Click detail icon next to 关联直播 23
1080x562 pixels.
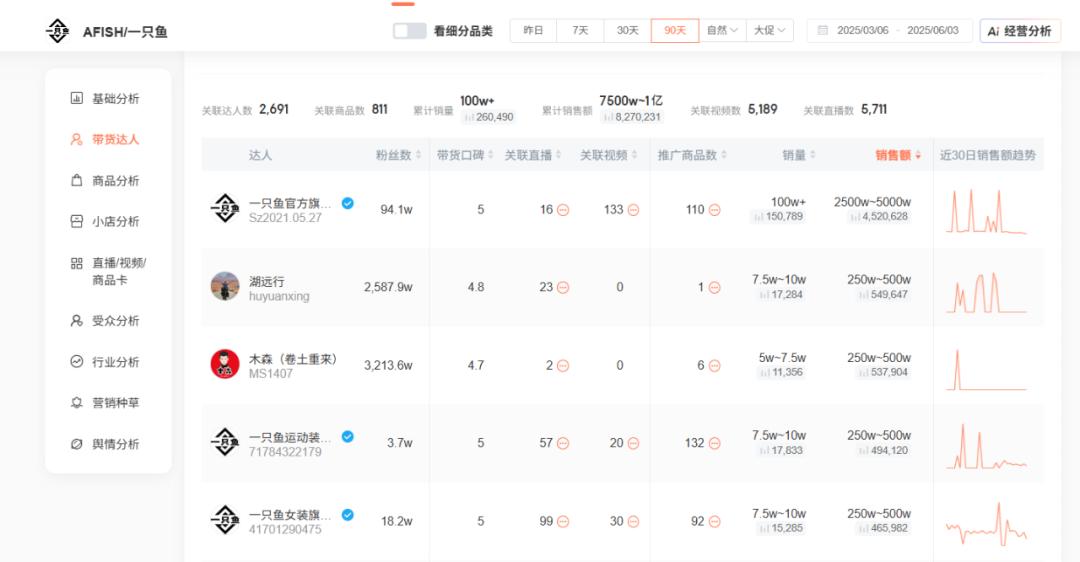click(563, 288)
